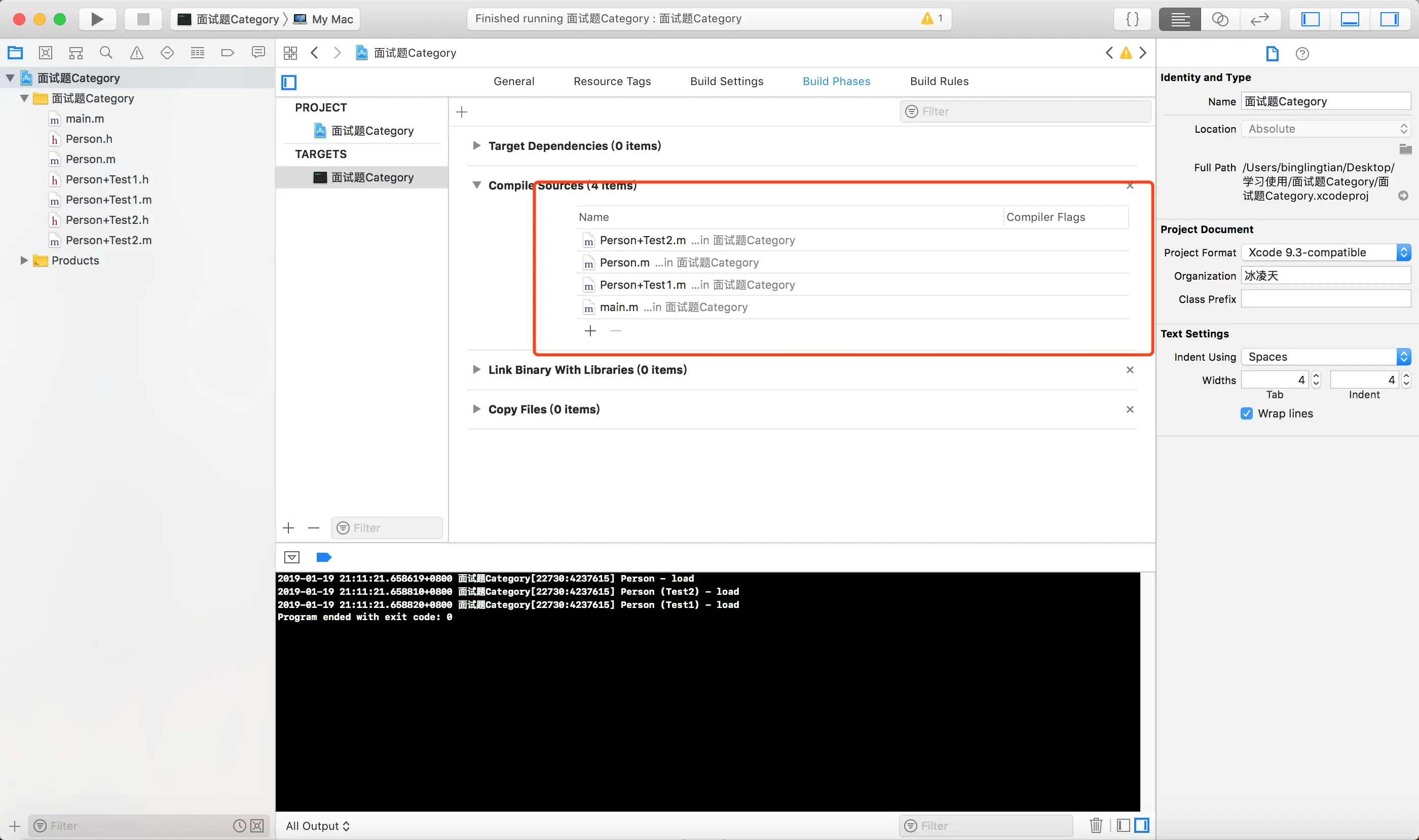Open the Project Format dropdown

tap(1325, 252)
